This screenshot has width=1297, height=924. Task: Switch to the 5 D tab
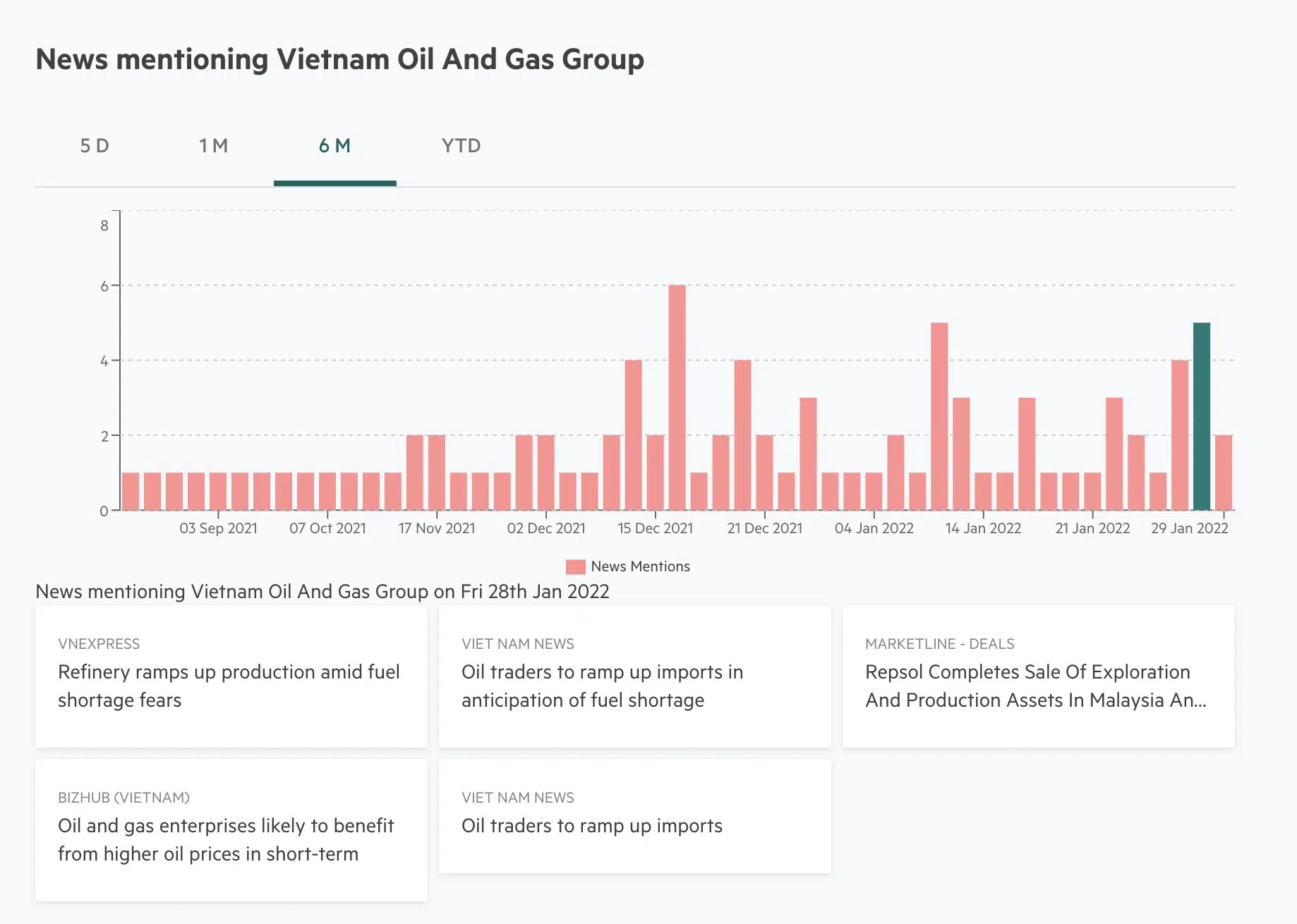click(95, 146)
